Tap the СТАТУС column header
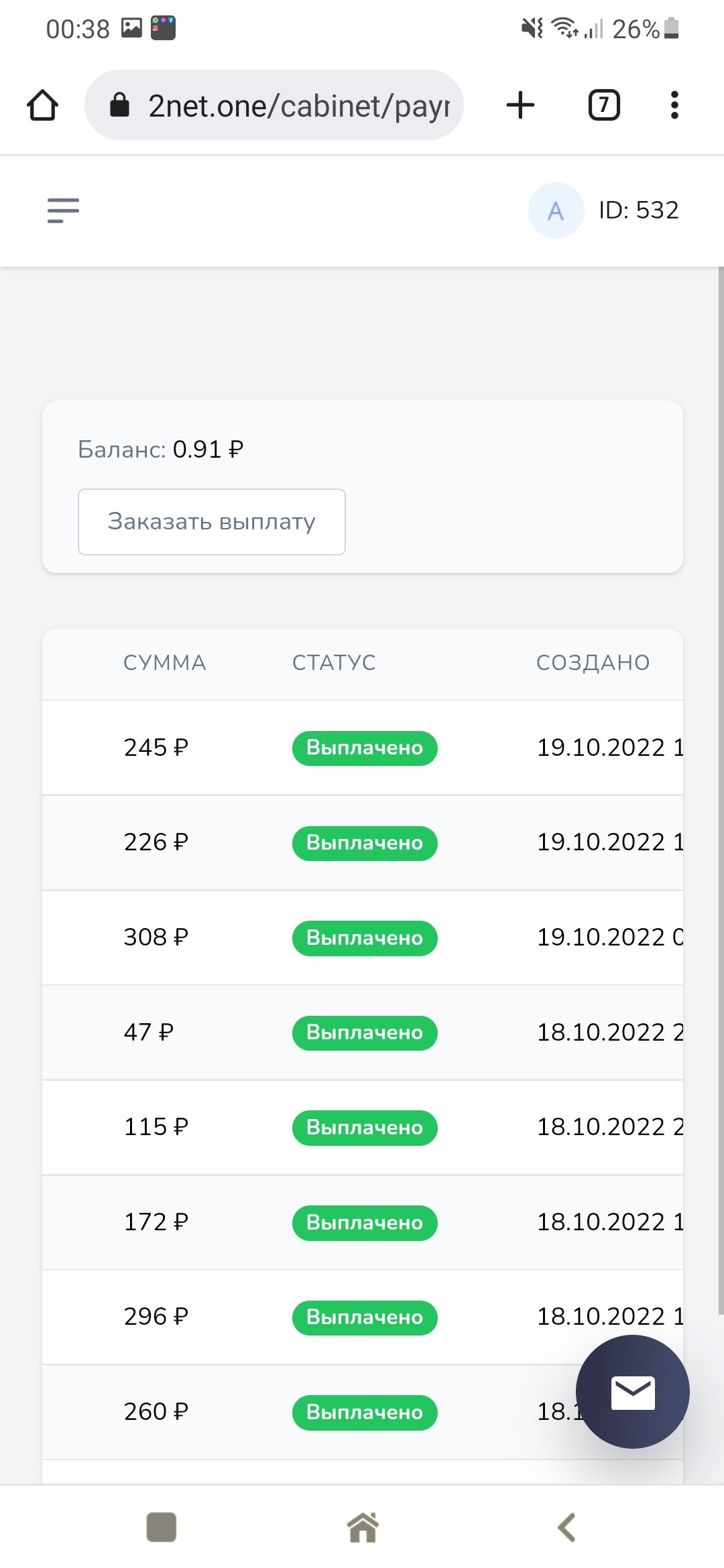 pos(334,663)
